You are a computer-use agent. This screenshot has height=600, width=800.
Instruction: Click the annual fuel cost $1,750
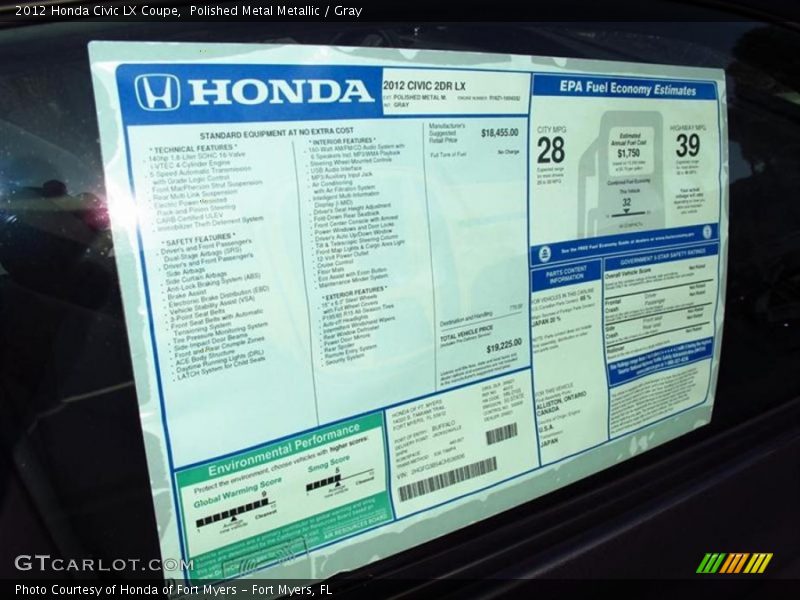coord(628,153)
